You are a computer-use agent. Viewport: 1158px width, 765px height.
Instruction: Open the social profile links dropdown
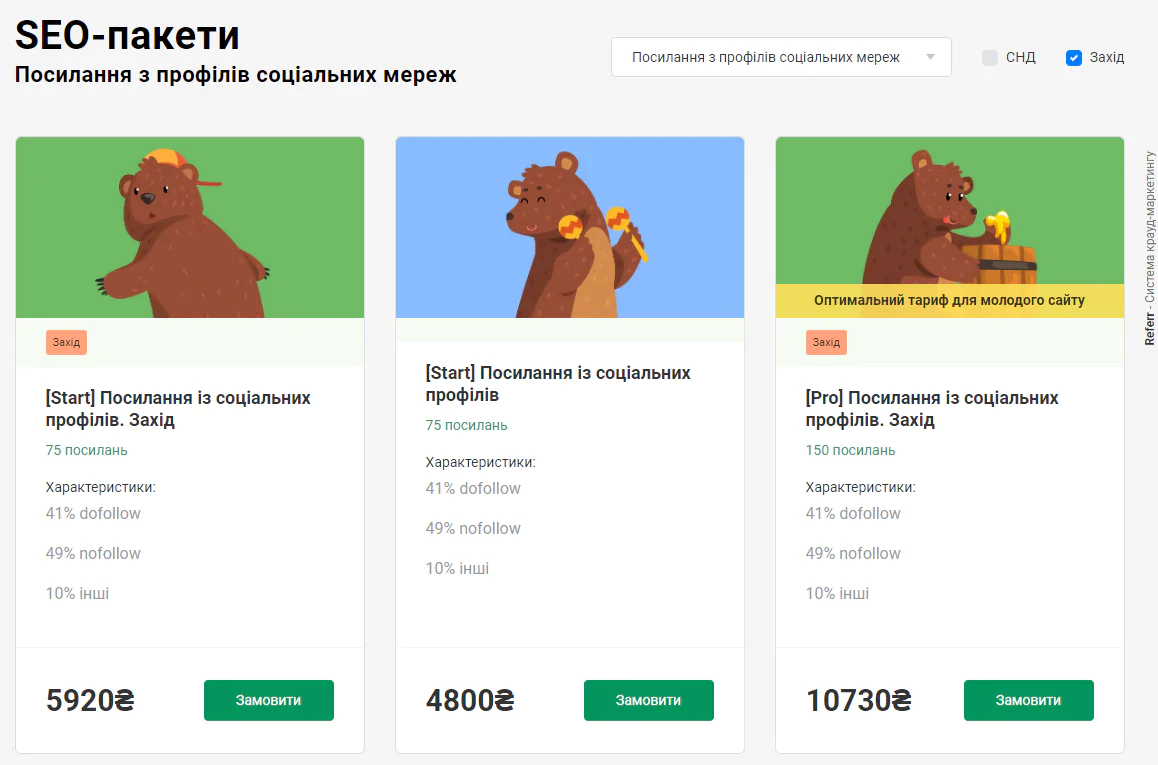(781, 57)
